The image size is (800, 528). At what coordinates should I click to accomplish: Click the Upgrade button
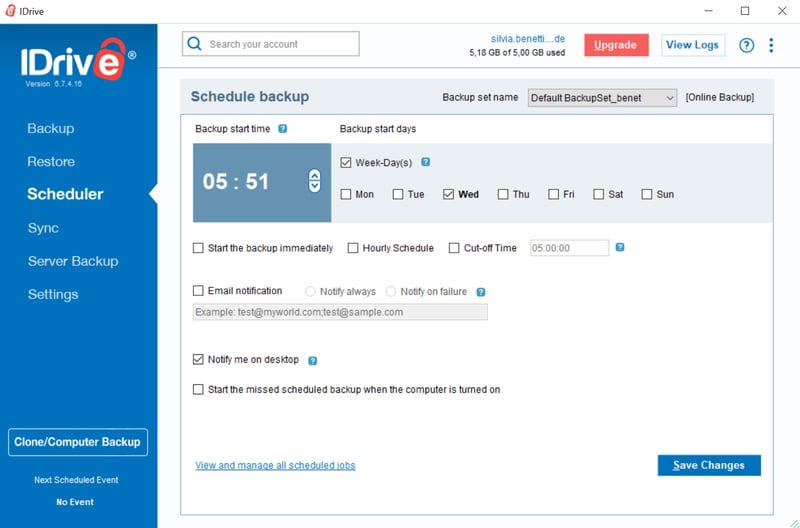(616, 45)
